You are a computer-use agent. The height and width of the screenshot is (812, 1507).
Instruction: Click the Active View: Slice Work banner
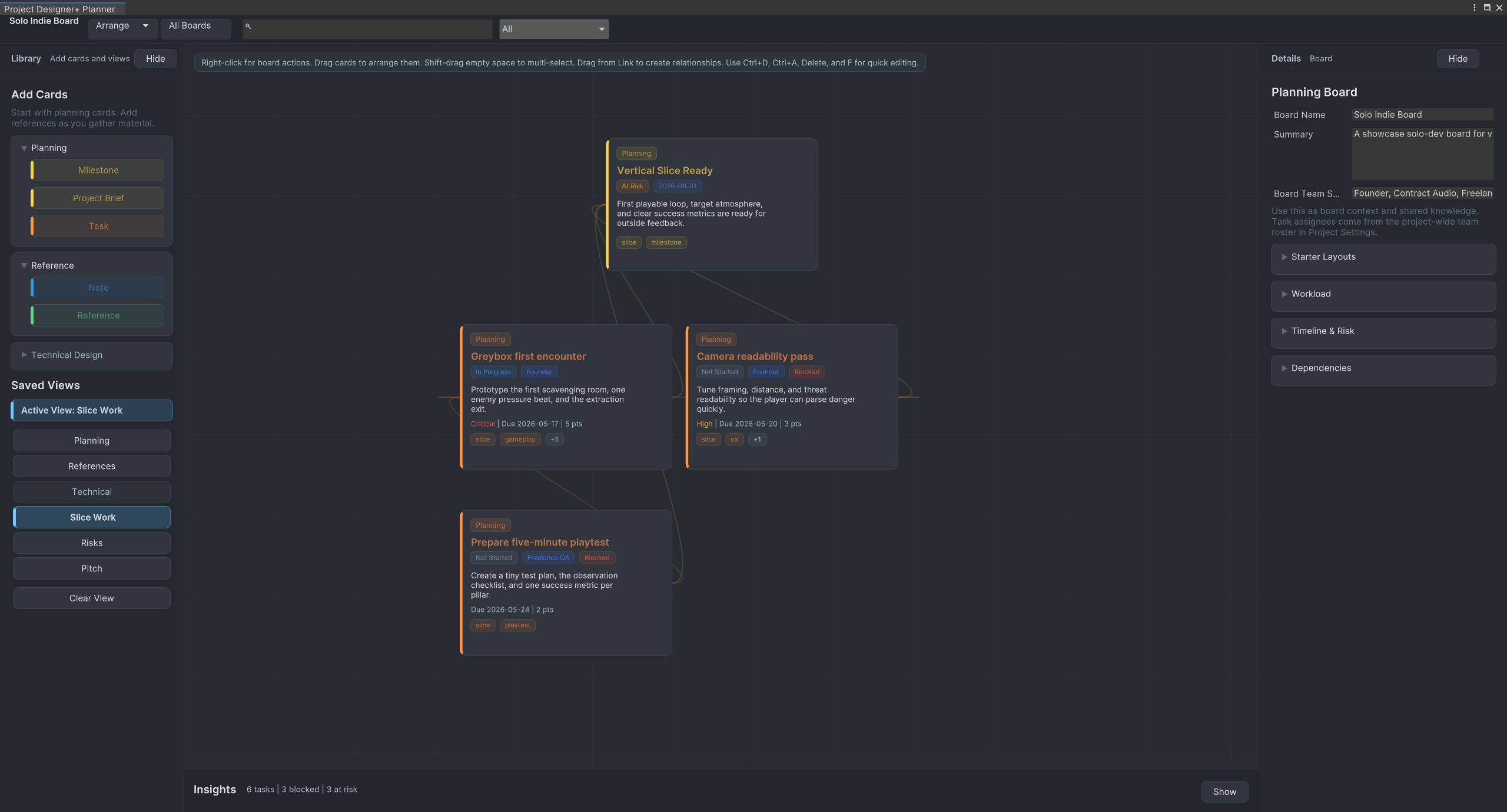[x=92, y=411]
